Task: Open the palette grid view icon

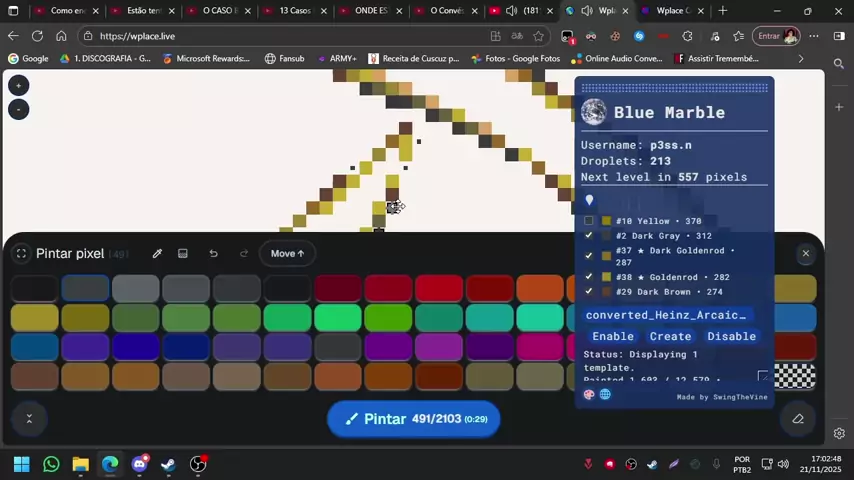Action: [183, 254]
